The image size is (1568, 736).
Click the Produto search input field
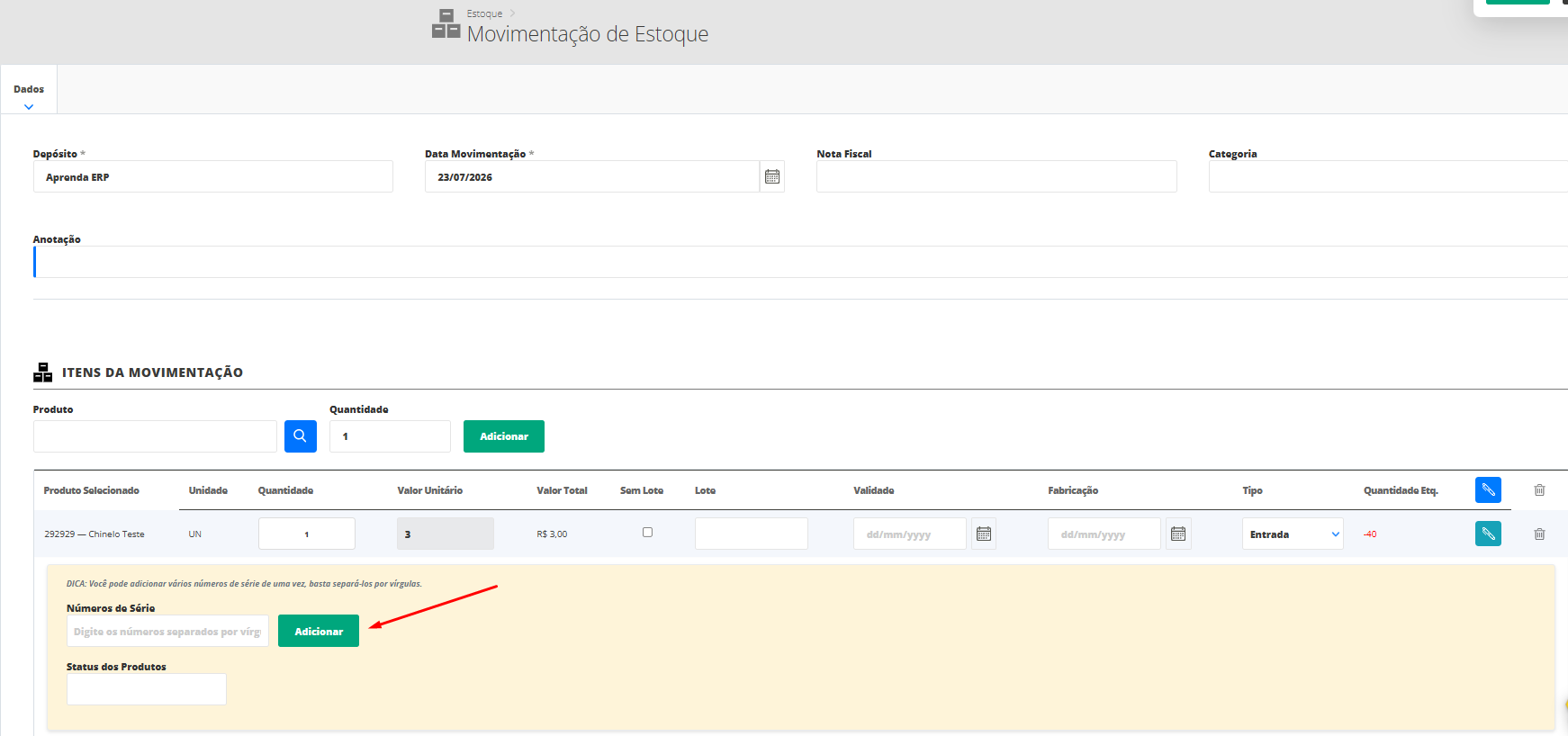[155, 436]
